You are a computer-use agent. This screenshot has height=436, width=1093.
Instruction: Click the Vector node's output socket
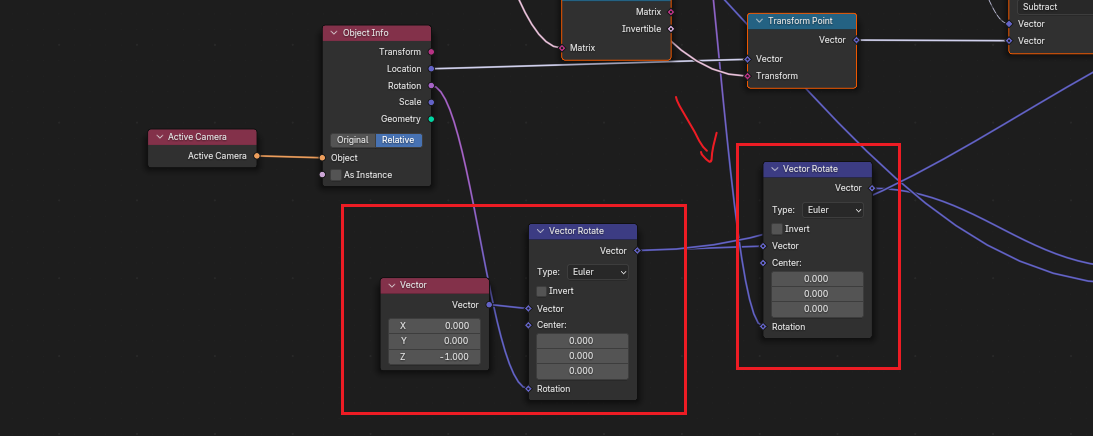tap(489, 304)
